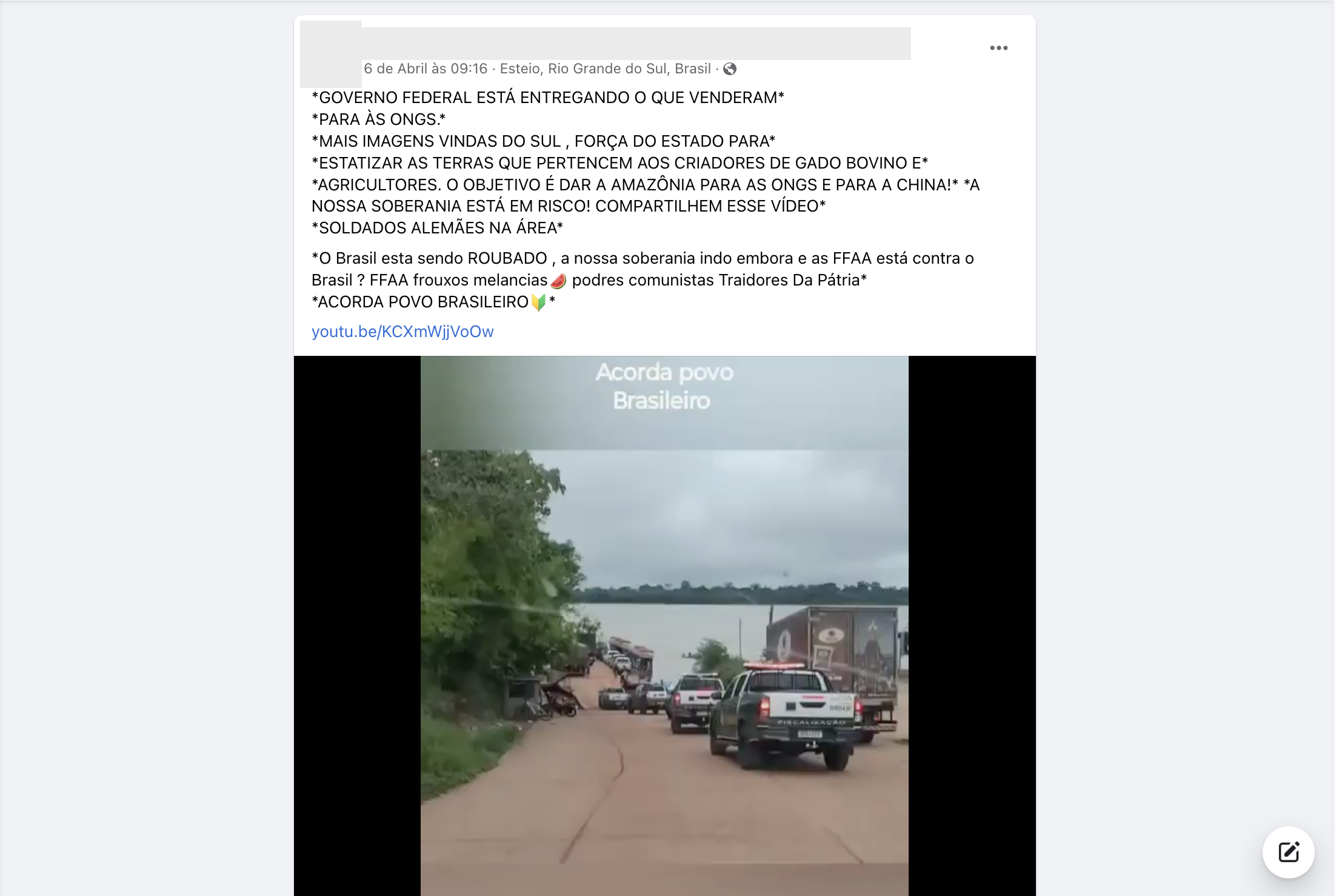Click the black bar left of the video
The image size is (1336, 896).
tap(357, 626)
